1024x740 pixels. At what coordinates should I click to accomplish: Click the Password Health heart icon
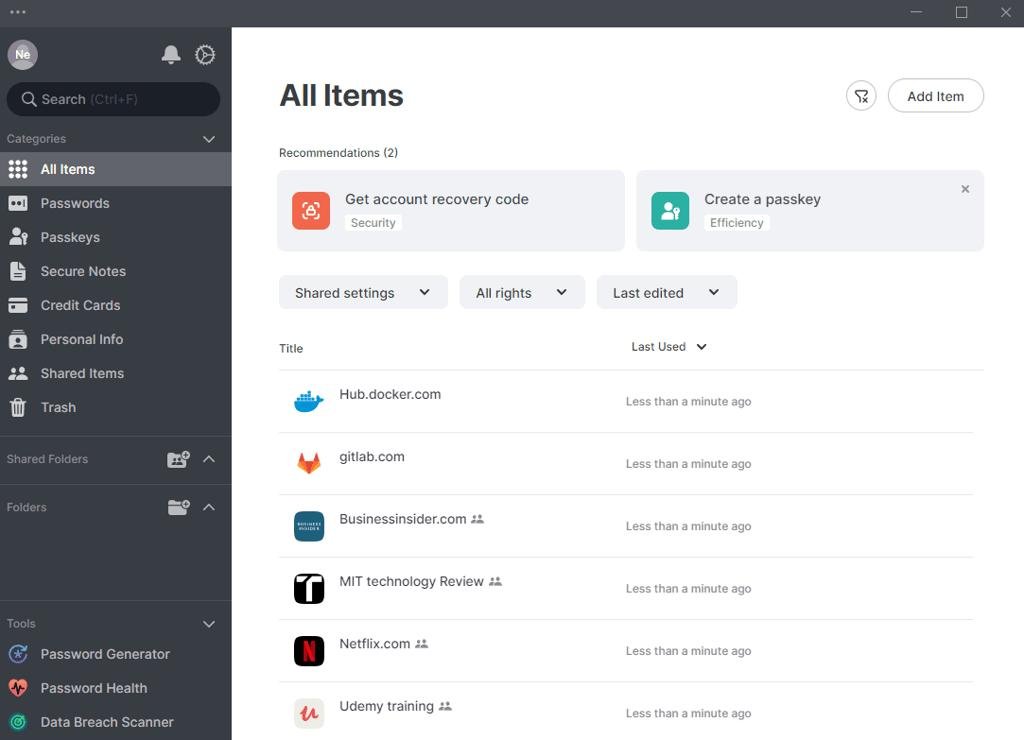[18, 688]
